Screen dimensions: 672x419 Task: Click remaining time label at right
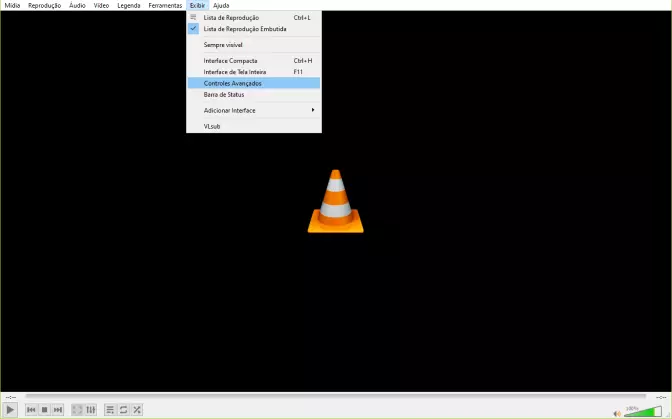661,398
